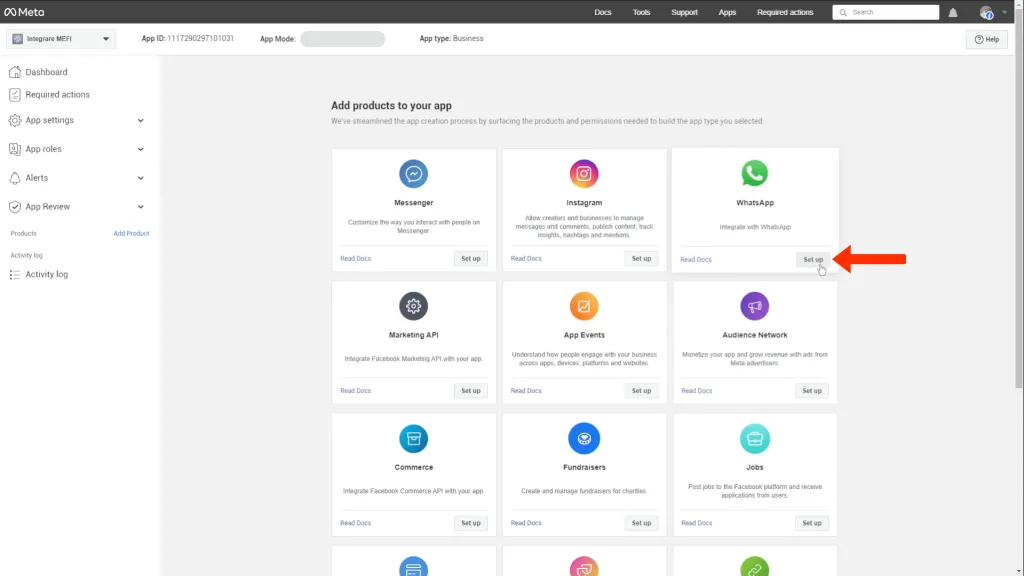1024x576 pixels.
Task: Open the Docs menu
Action: pos(602,12)
